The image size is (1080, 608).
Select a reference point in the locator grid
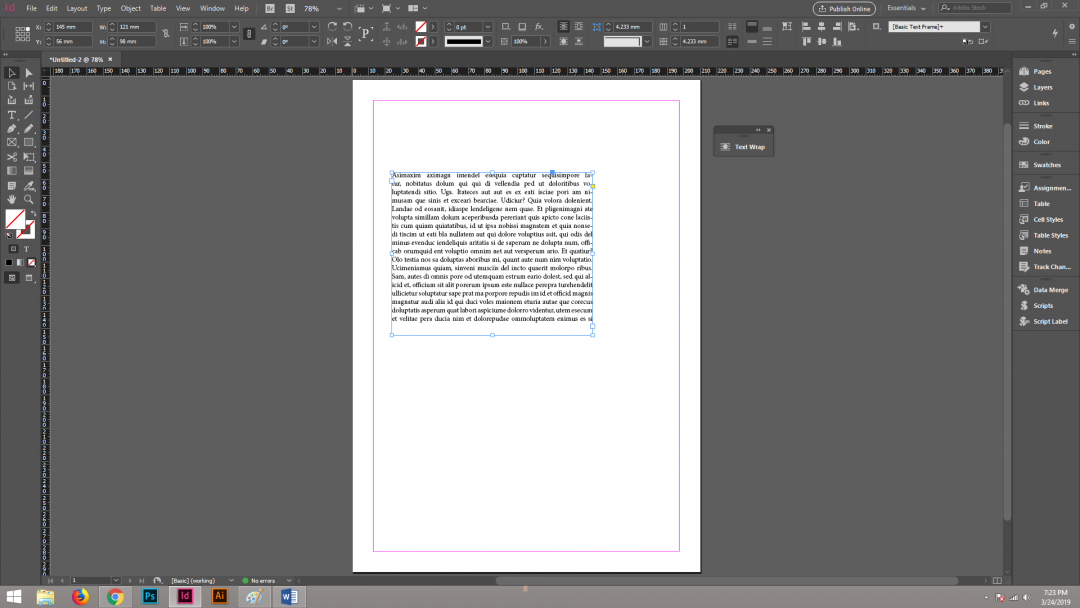22,34
